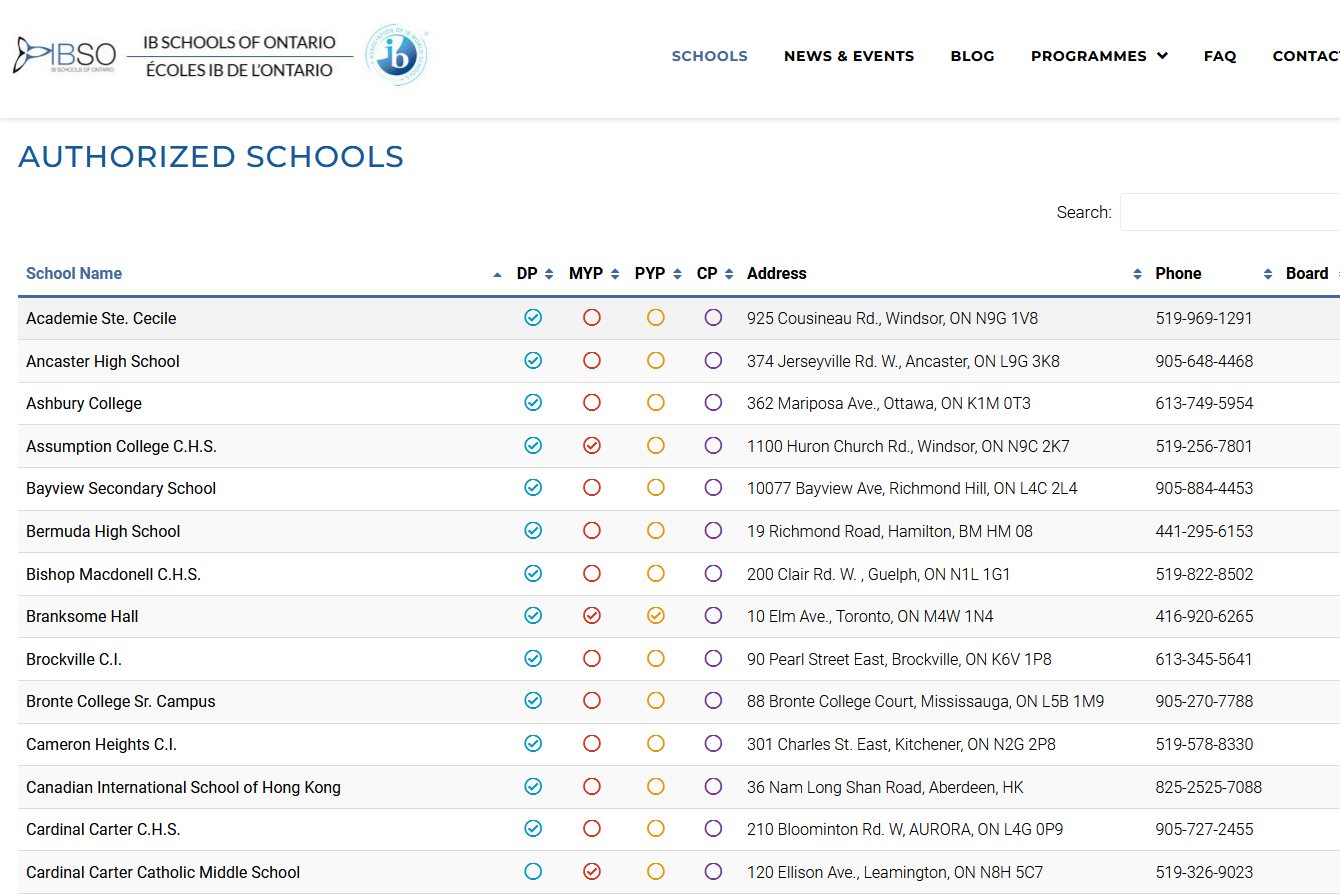Image resolution: width=1340 pixels, height=894 pixels.
Task: Select the Brockville C.I. school name
Action: click(x=74, y=659)
